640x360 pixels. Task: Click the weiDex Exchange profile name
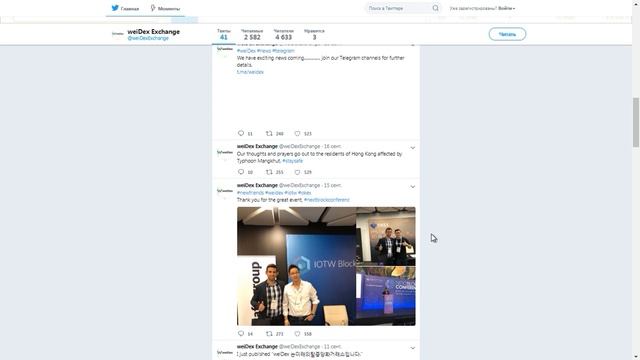click(x=153, y=31)
